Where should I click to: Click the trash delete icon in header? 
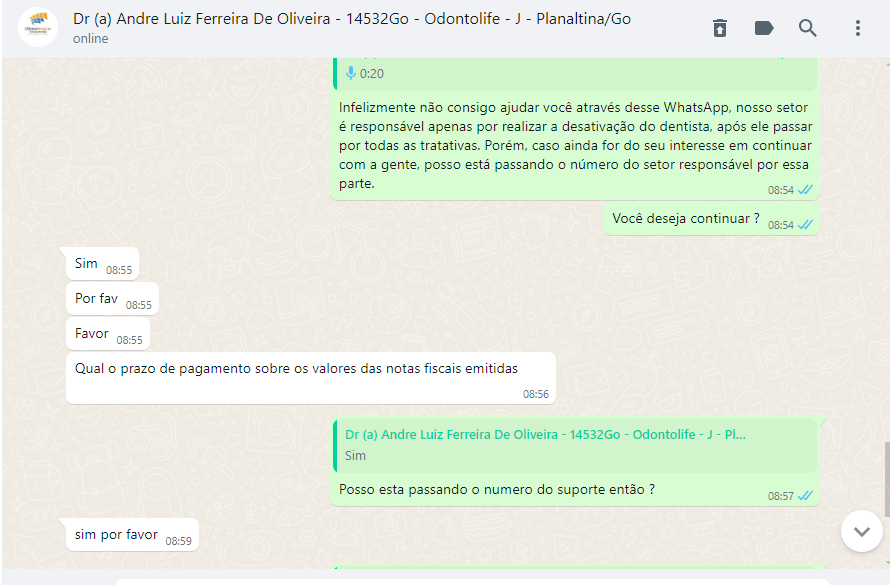(x=720, y=28)
